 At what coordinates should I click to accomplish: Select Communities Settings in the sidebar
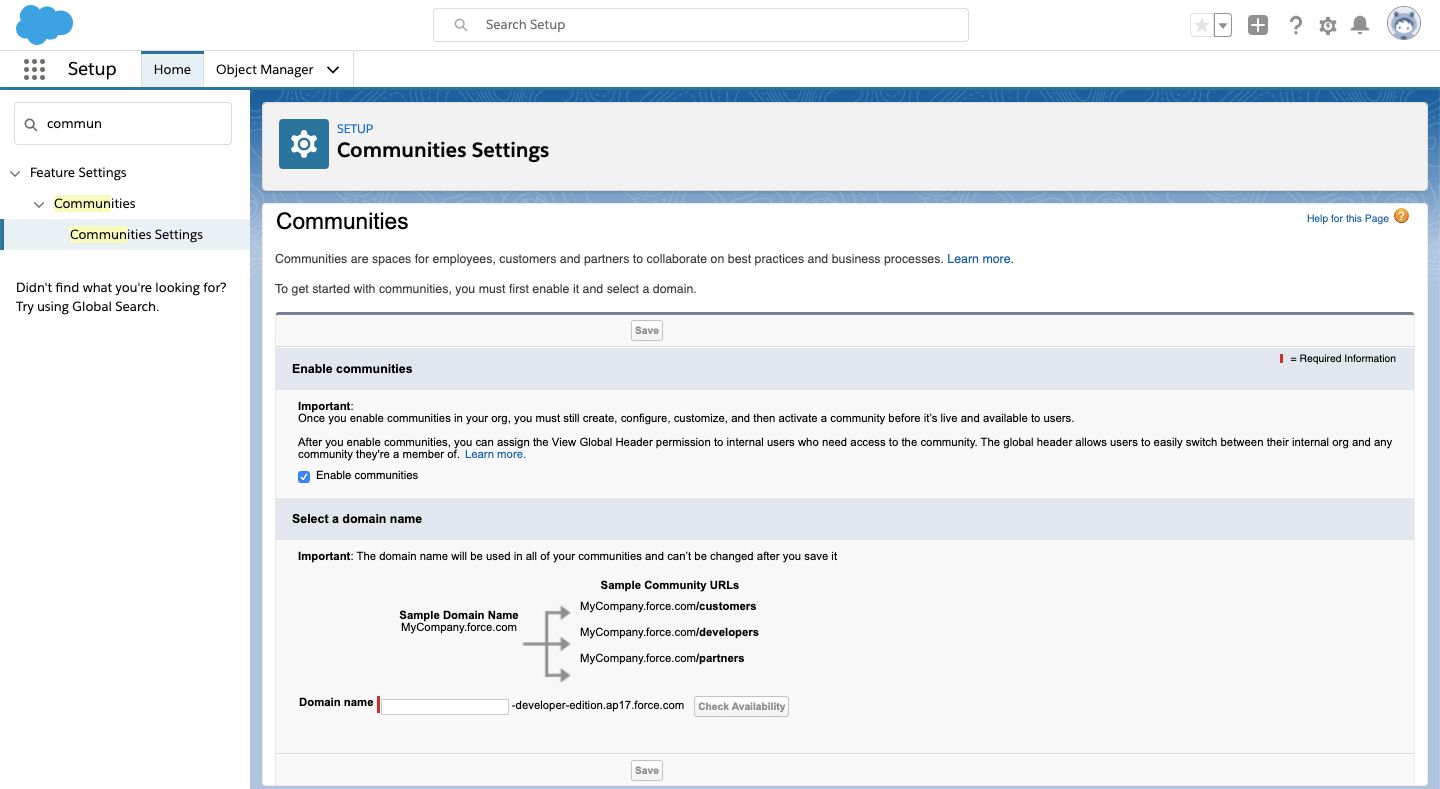136,235
